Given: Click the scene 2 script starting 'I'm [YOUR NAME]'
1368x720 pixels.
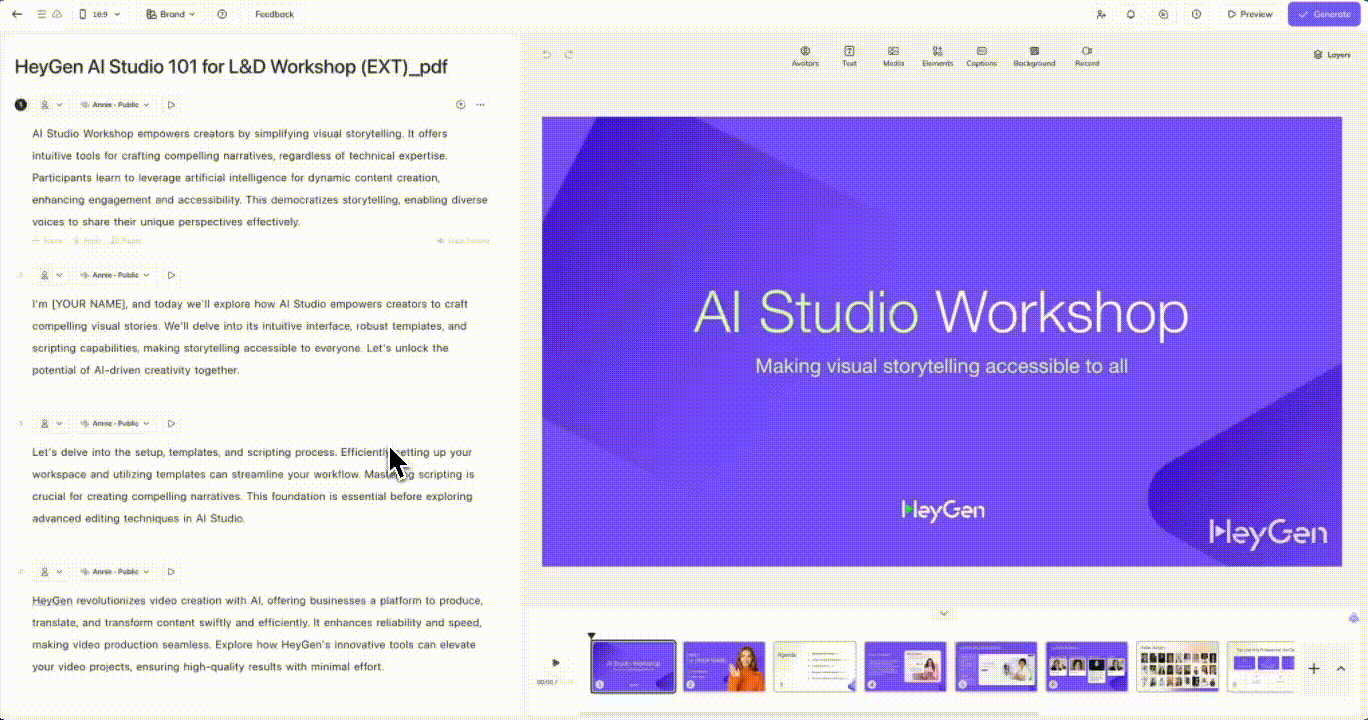Looking at the screenshot, I should point(250,337).
